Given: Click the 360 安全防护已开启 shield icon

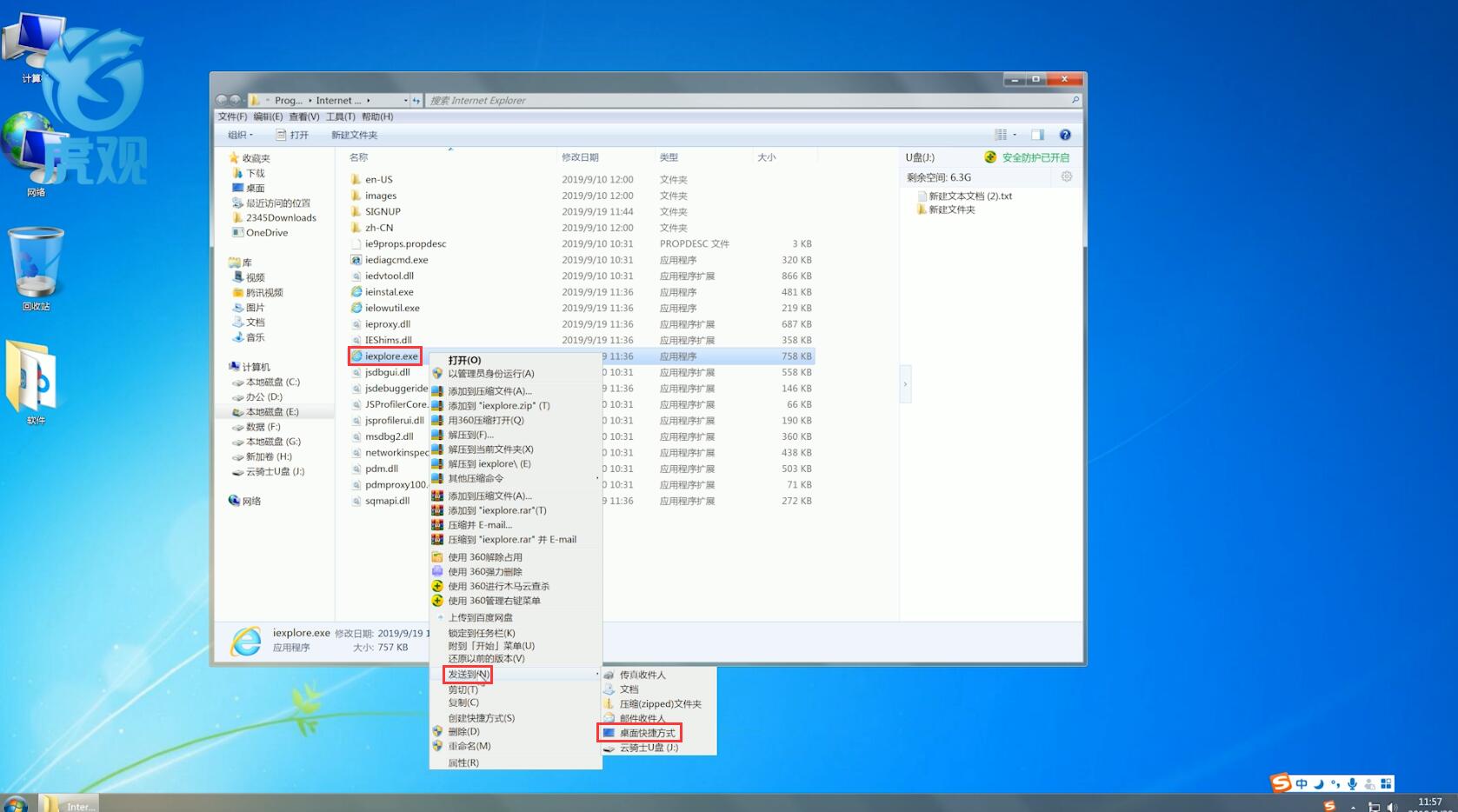Looking at the screenshot, I should tap(990, 157).
